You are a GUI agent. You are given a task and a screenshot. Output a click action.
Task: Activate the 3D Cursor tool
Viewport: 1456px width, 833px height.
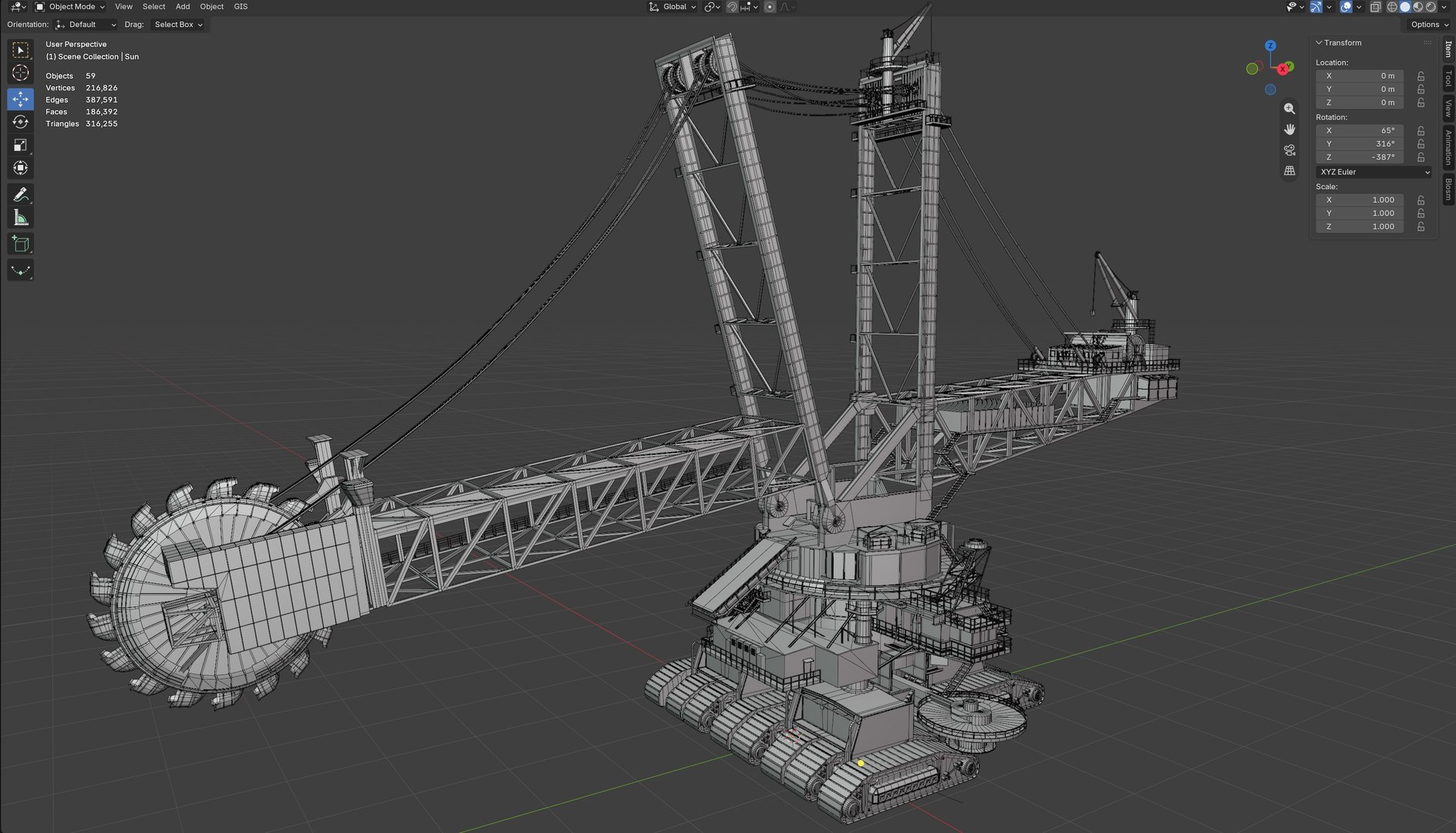tap(21, 73)
